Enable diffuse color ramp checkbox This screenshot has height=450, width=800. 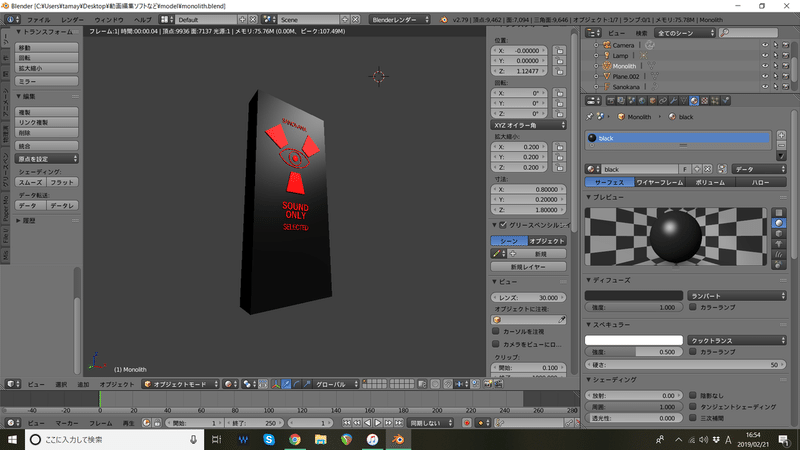coord(692,307)
